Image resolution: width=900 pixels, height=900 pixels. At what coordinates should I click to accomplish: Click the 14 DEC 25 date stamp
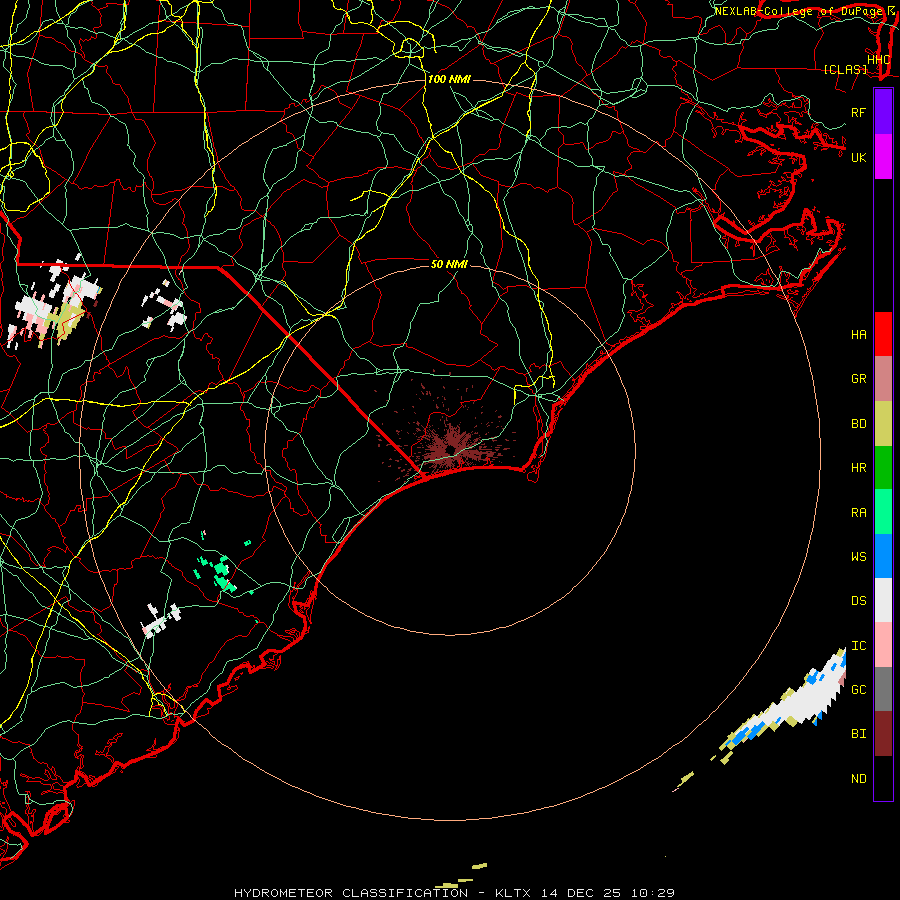[x=580, y=893]
